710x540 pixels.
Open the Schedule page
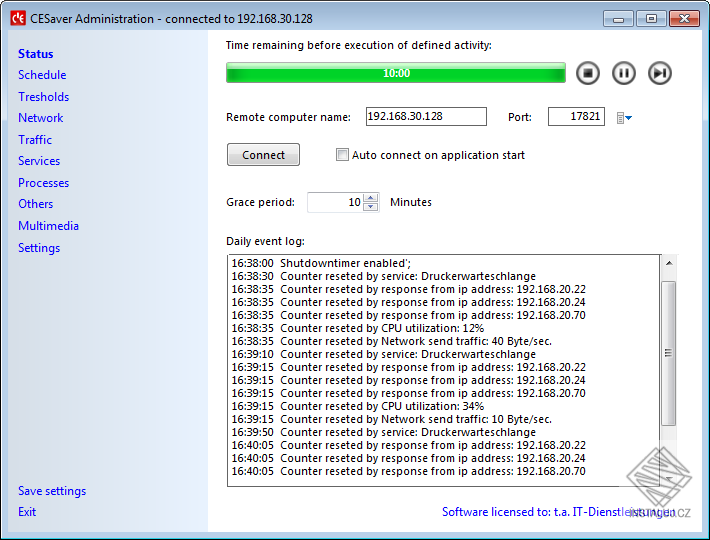pos(42,75)
